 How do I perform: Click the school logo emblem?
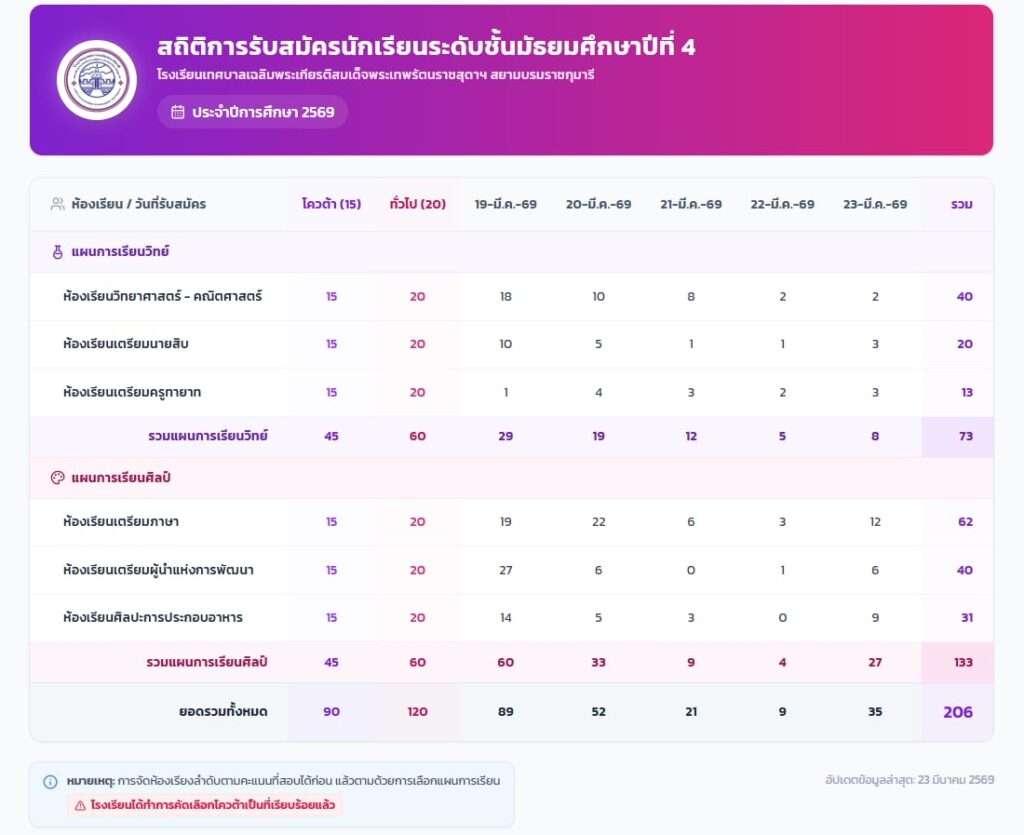point(97,80)
